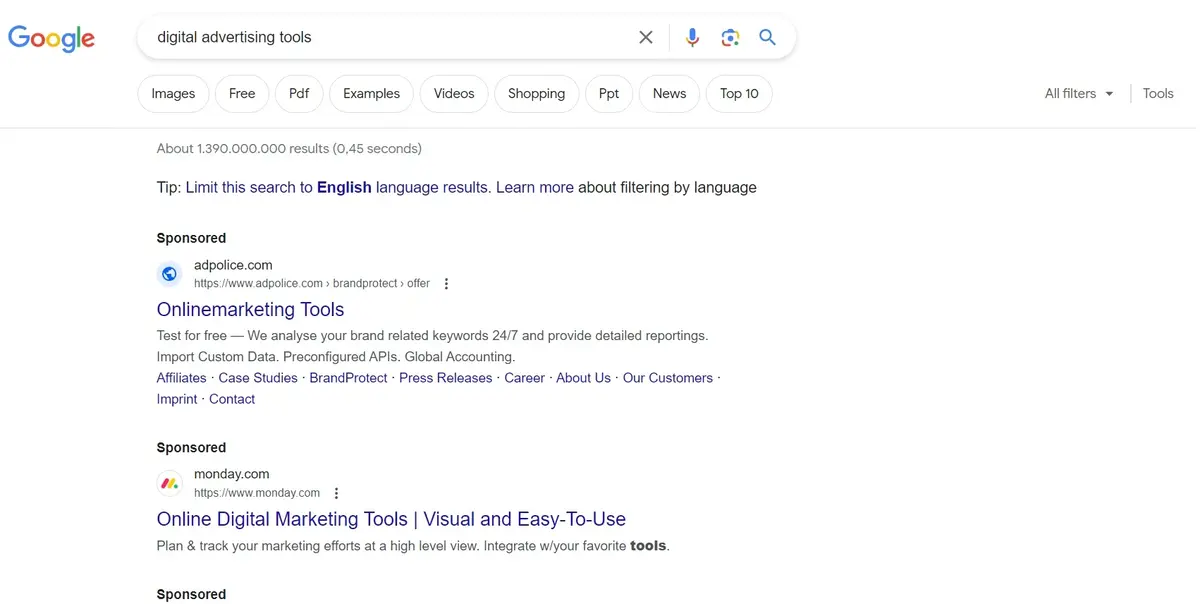Click the monday.com site favicon
The width and height of the screenshot is (1200, 604).
(x=169, y=483)
